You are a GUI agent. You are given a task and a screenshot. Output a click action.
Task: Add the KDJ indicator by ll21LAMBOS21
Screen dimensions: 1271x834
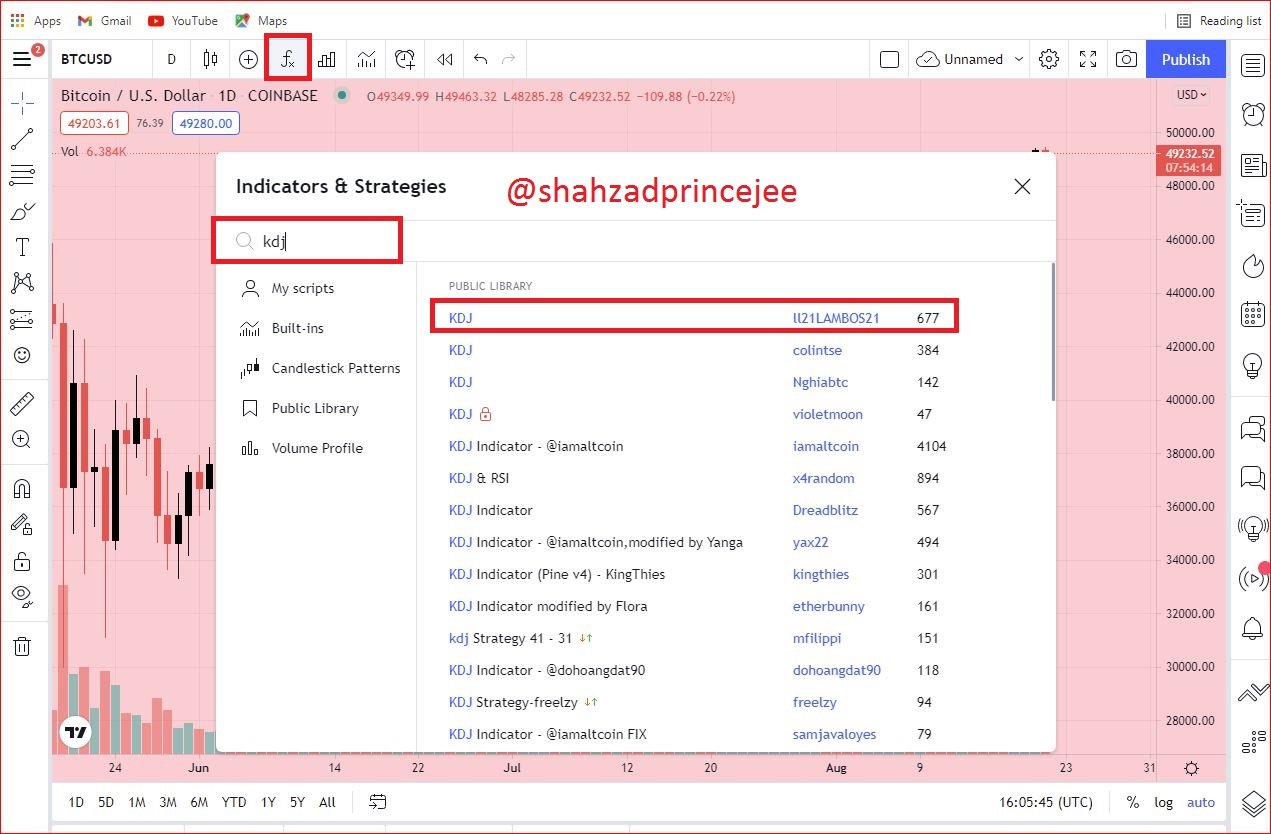(695, 318)
